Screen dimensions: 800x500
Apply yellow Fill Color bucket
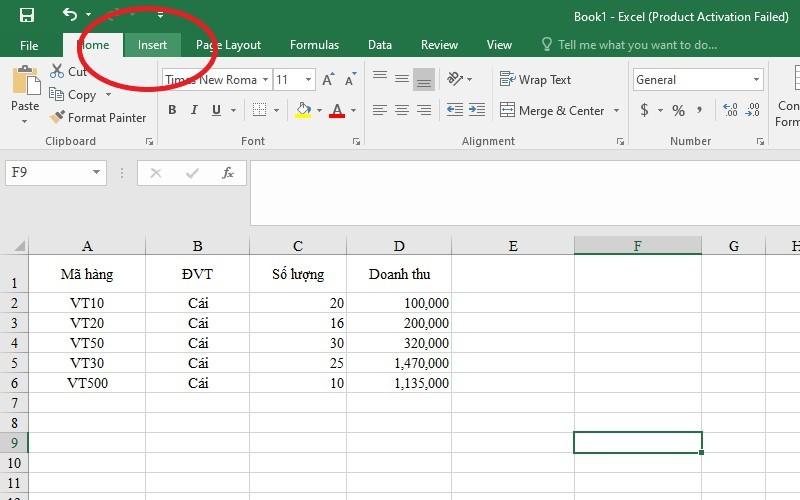(303, 110)
